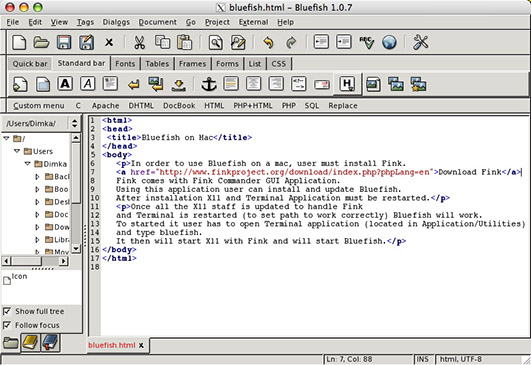531x365 pixels.
Task: Click multi-thumbnail icon with star
Action: (x=418, y=84)
